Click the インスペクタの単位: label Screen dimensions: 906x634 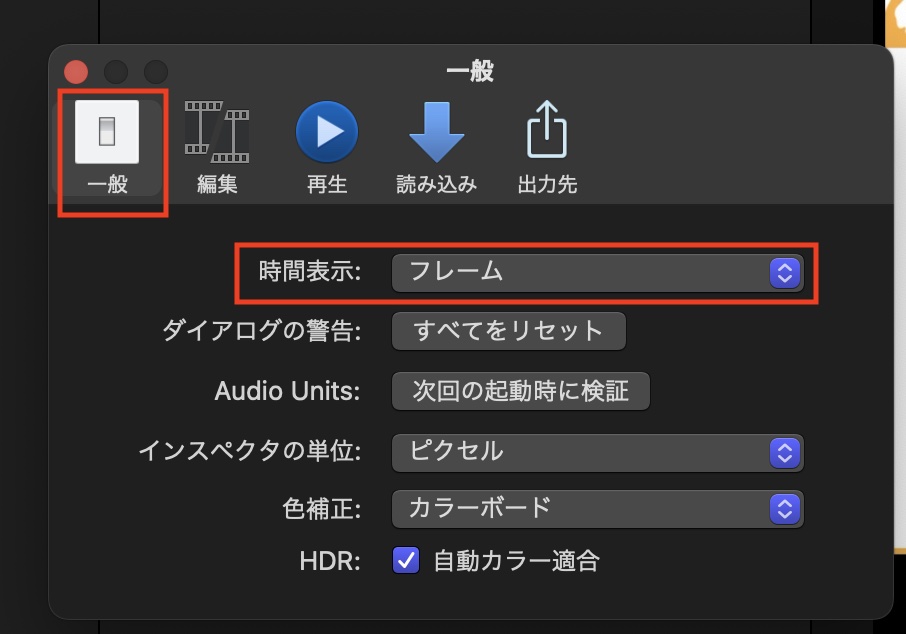pyautogui.click(x=250, y=451)
